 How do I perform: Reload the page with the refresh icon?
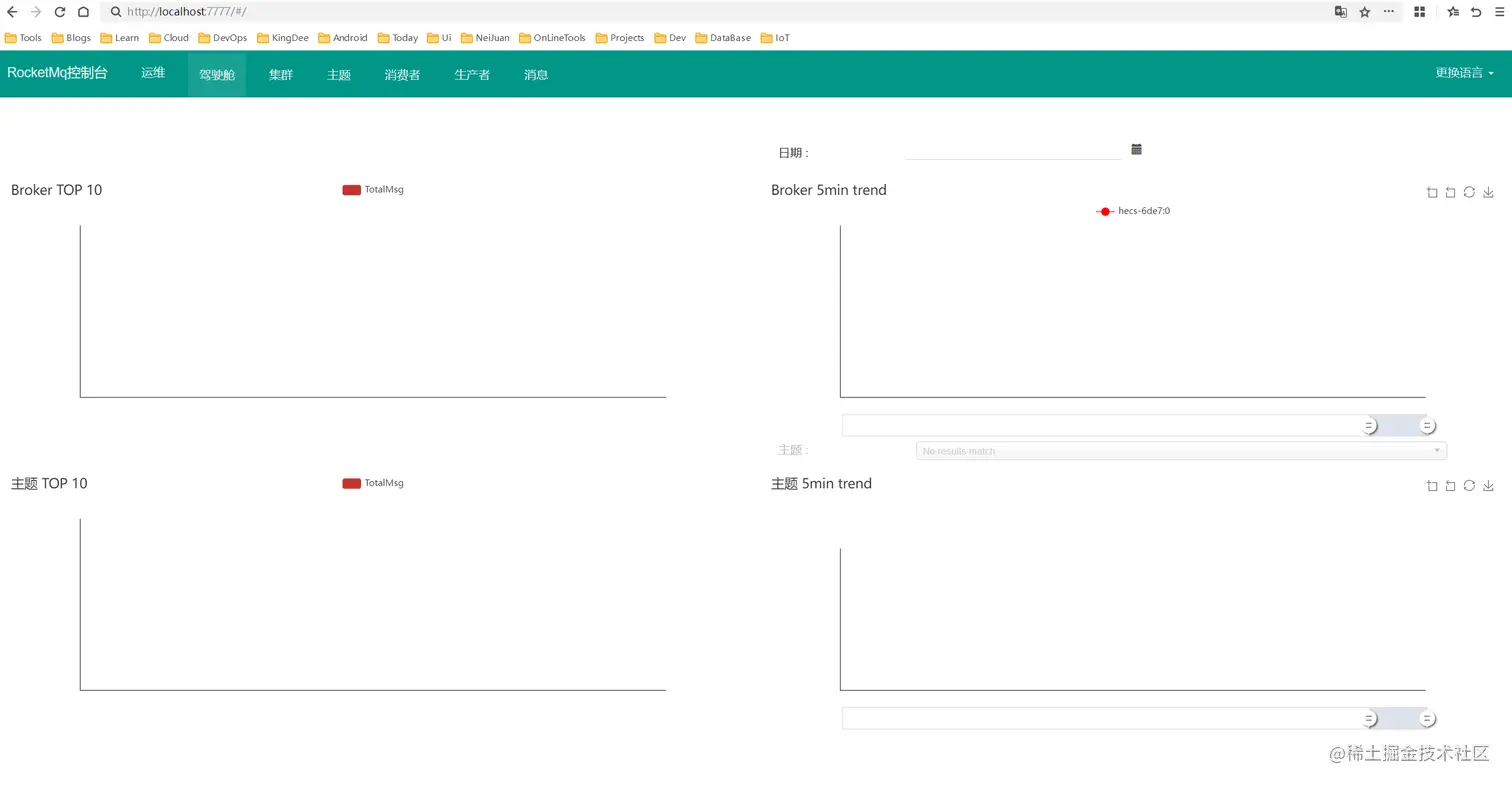coord(60,12)
